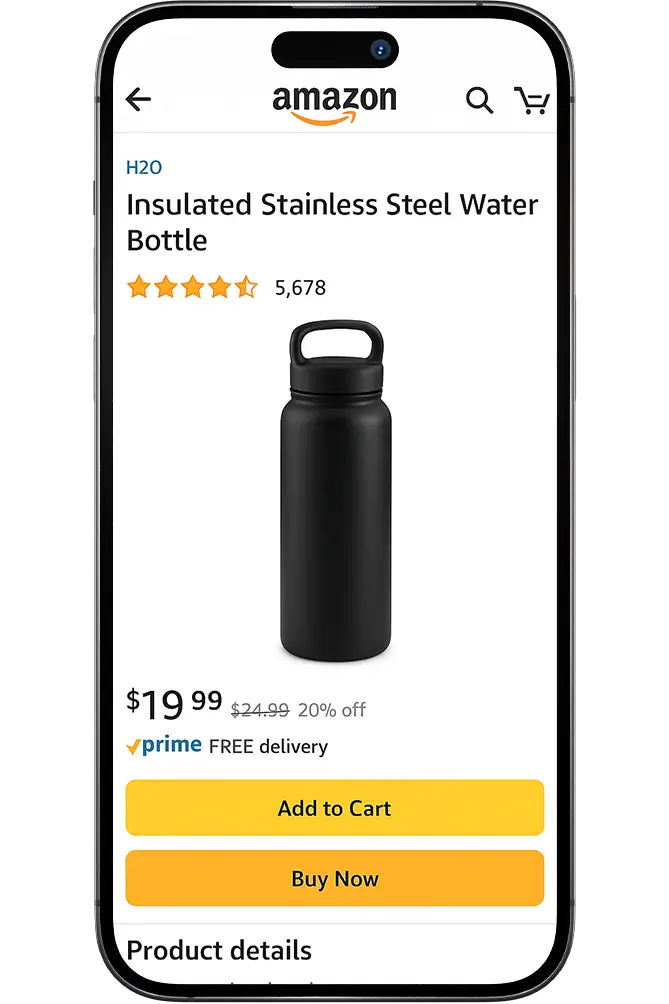Tap the back arrow icon
The width and height of the screenshot is (669, 1004).
138,99
